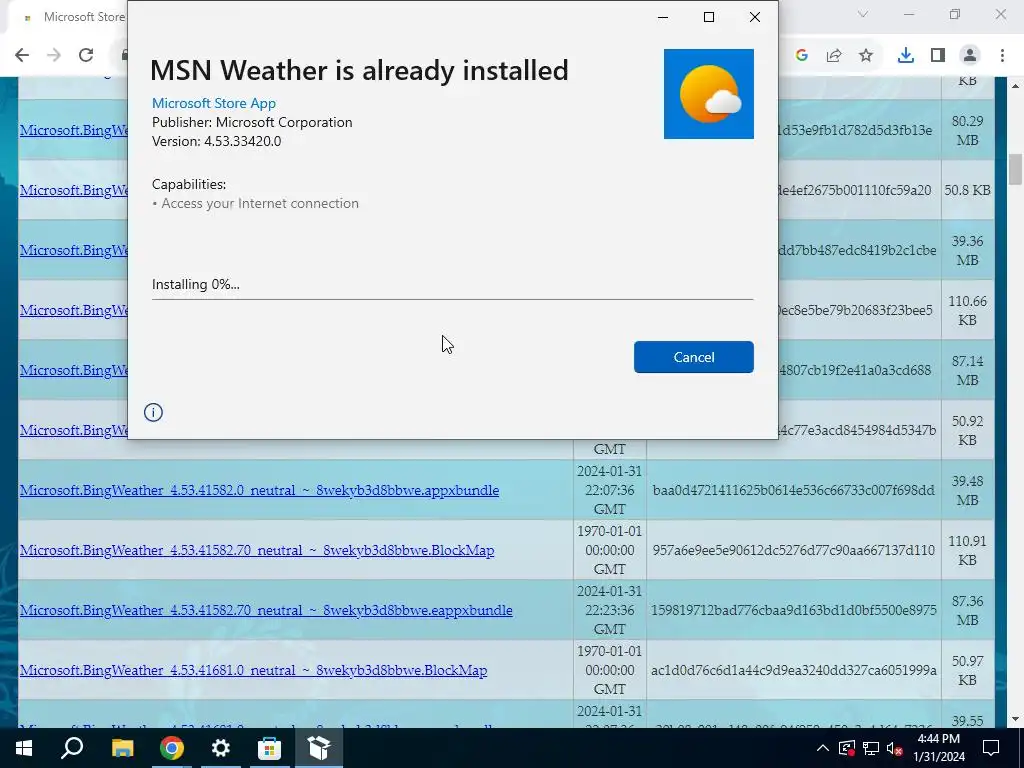Open Windows taskbar search
1024x768 pixels.
72,748
